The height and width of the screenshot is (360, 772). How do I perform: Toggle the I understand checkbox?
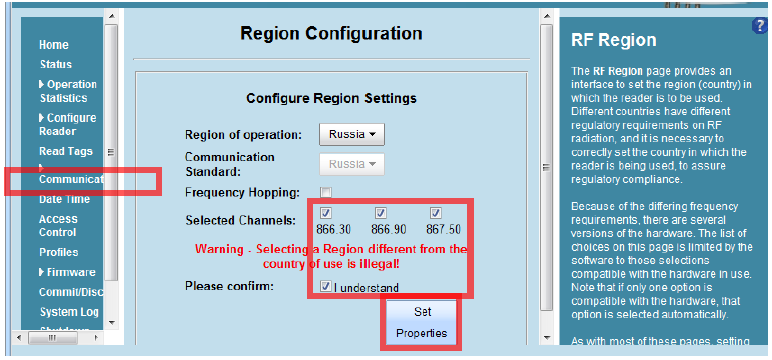(325, 287)
